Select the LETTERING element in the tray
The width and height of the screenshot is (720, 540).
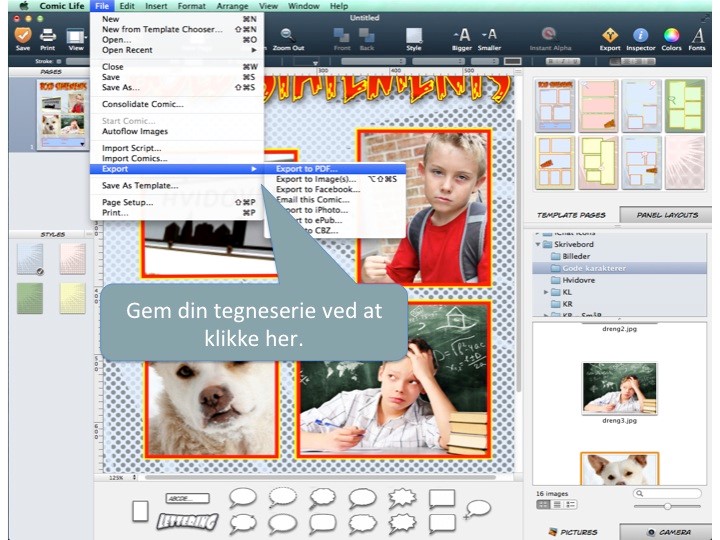coord(188,521)
